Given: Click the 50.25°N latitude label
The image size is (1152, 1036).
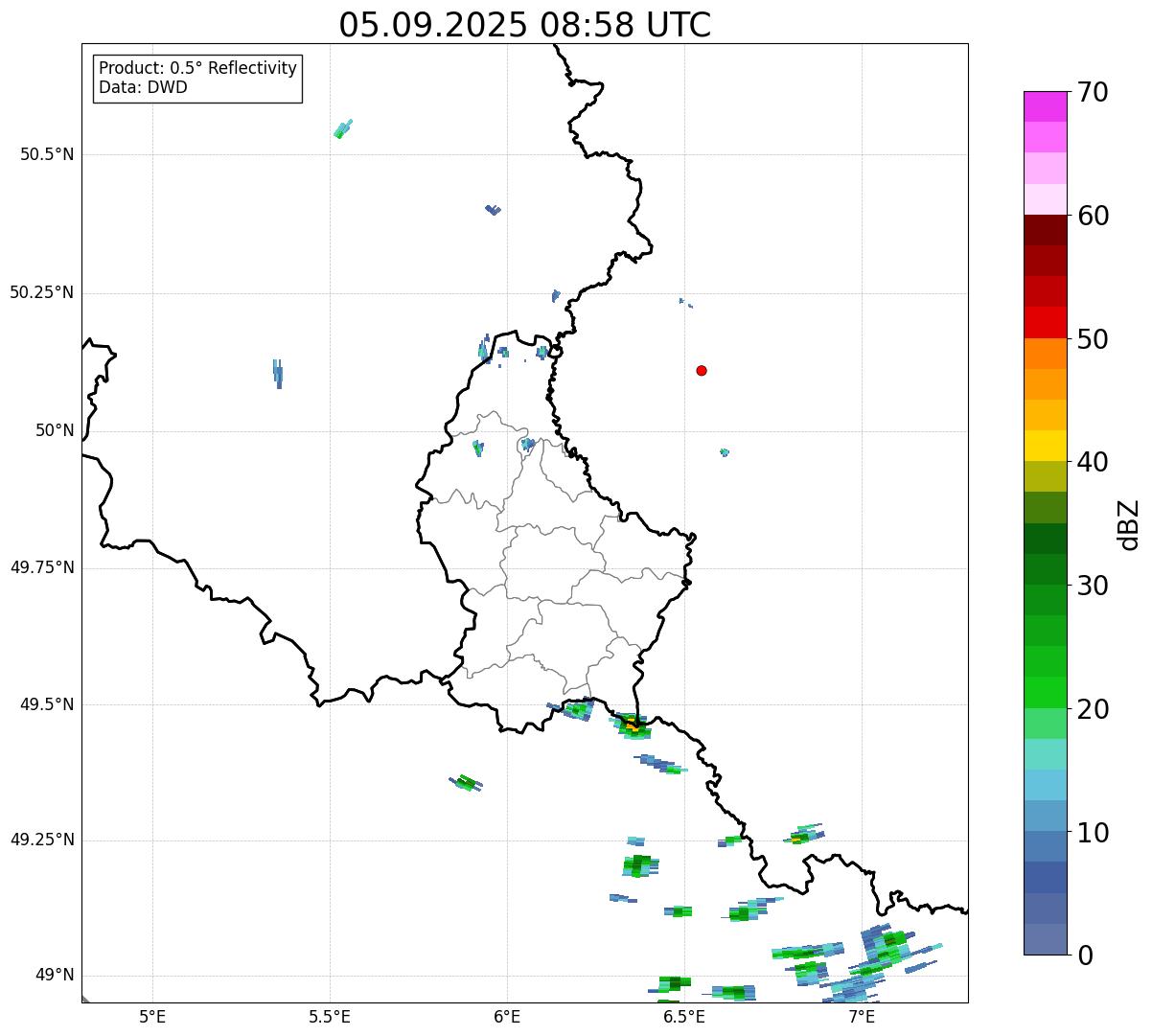Looking at the screenshot, I should (x=42, y=292).
